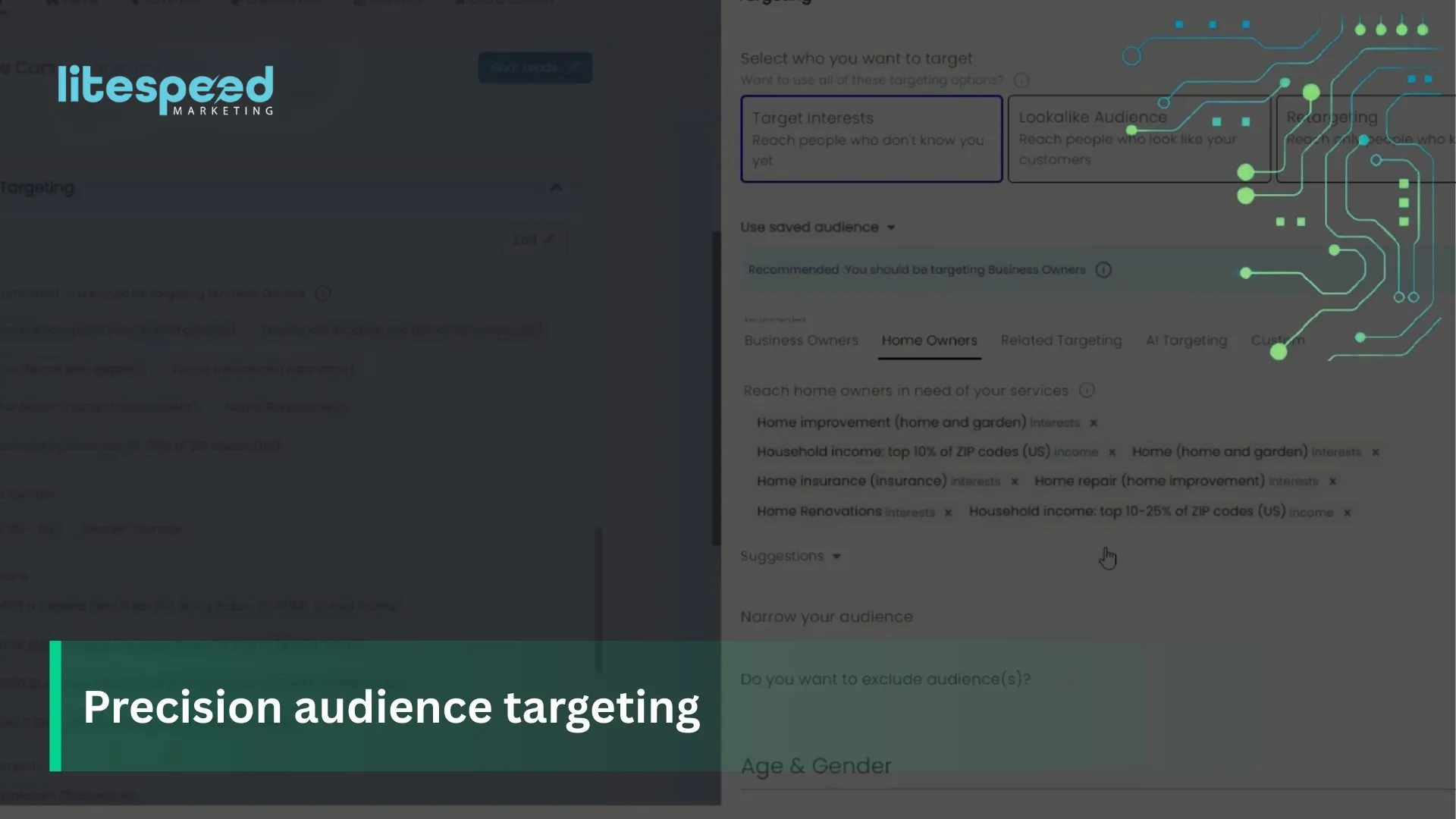Select the Target Interests option card

[871, 139]
